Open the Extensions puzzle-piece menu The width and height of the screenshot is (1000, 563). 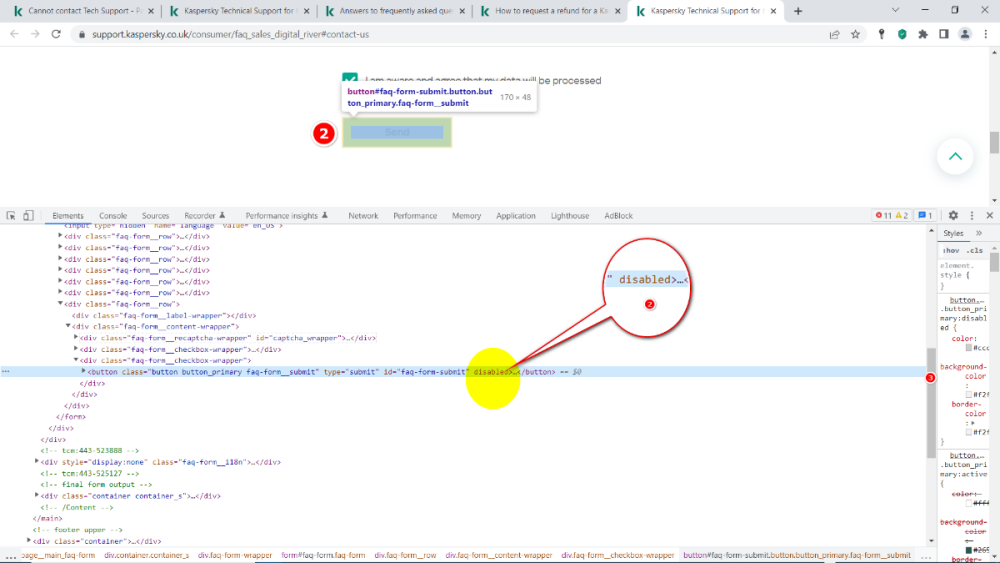[923, 34]
